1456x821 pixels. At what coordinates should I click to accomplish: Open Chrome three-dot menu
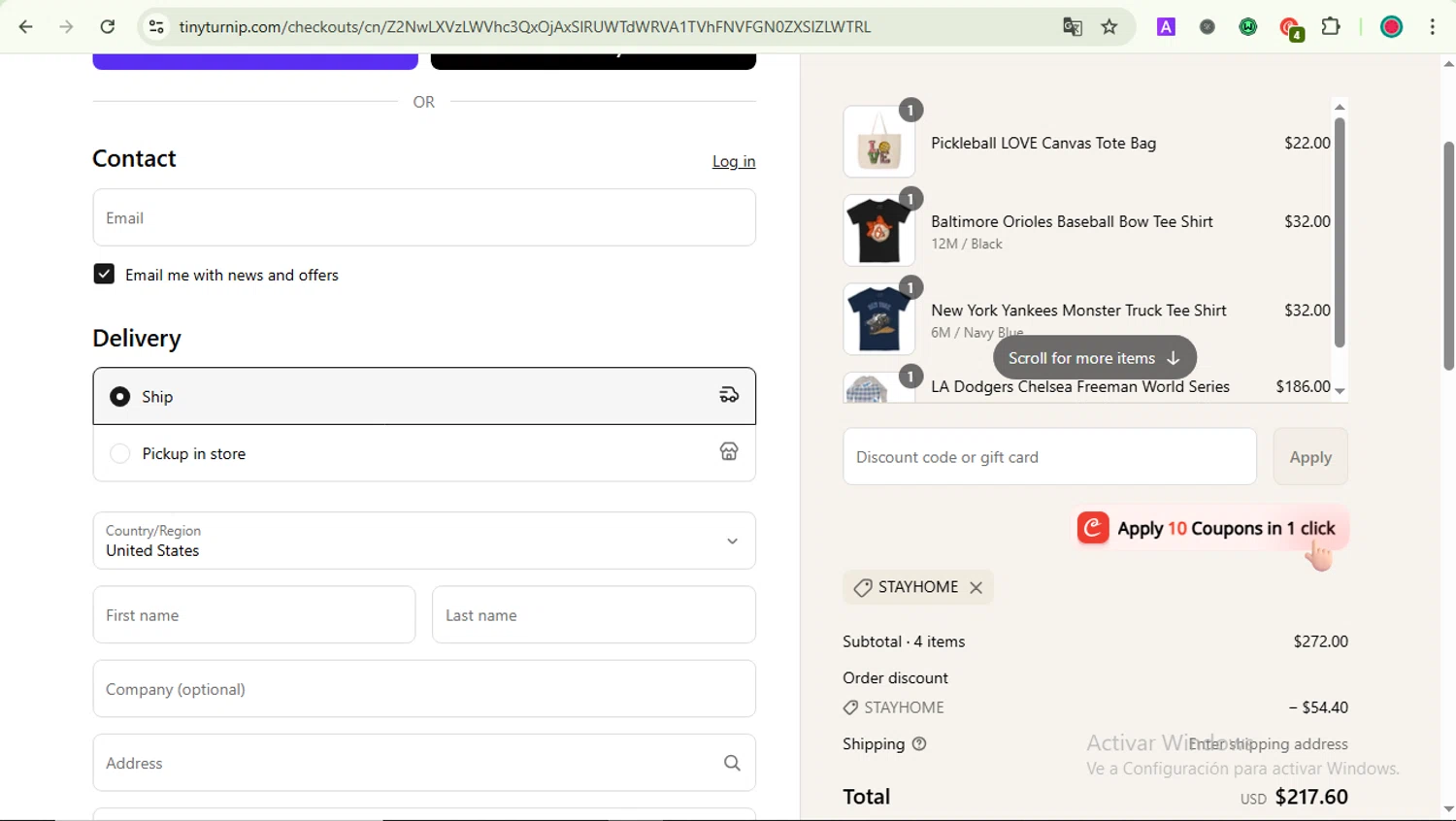point(1433,27)
